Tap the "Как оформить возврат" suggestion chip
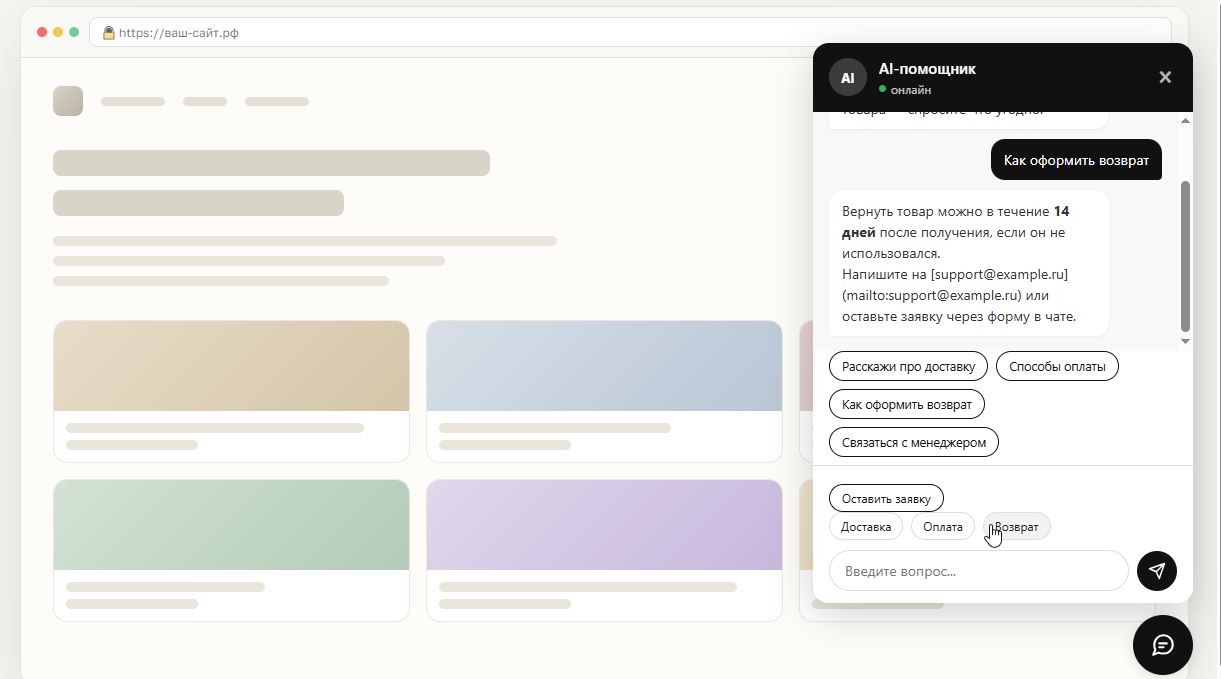1221x679 pixels. [x=907, y=404]
